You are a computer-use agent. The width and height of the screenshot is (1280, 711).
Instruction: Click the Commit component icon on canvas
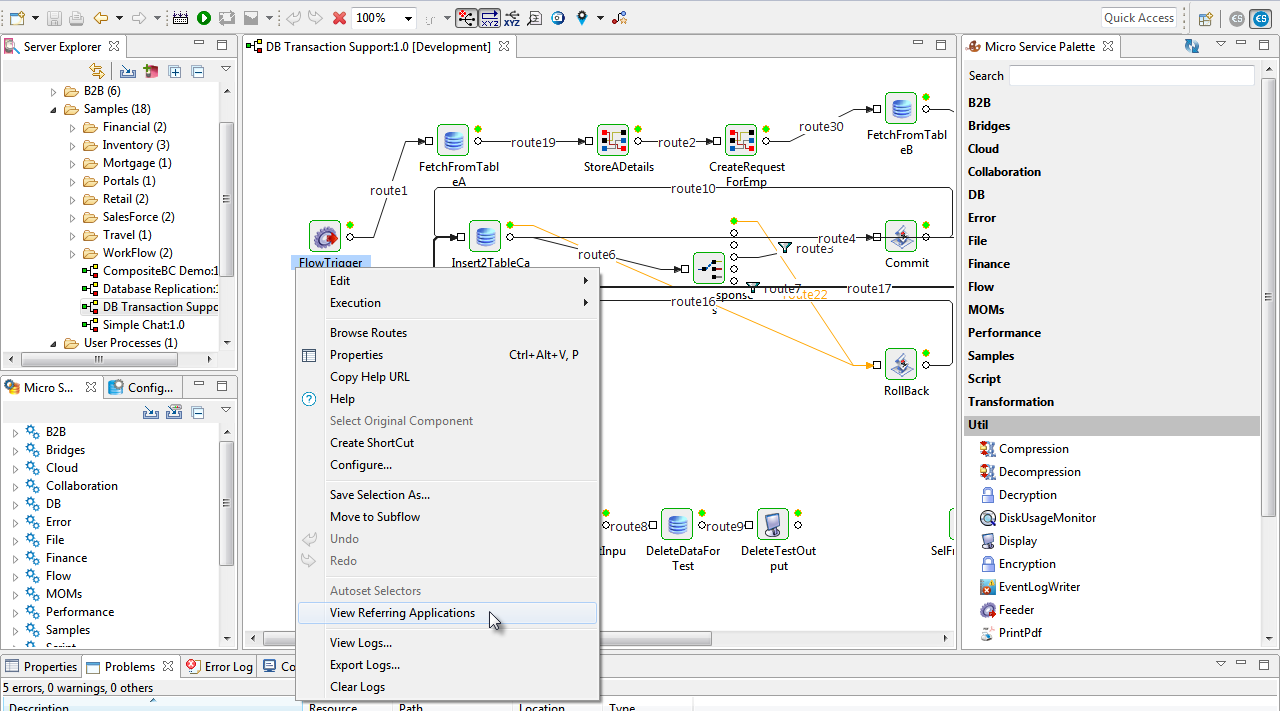[901, 237]
